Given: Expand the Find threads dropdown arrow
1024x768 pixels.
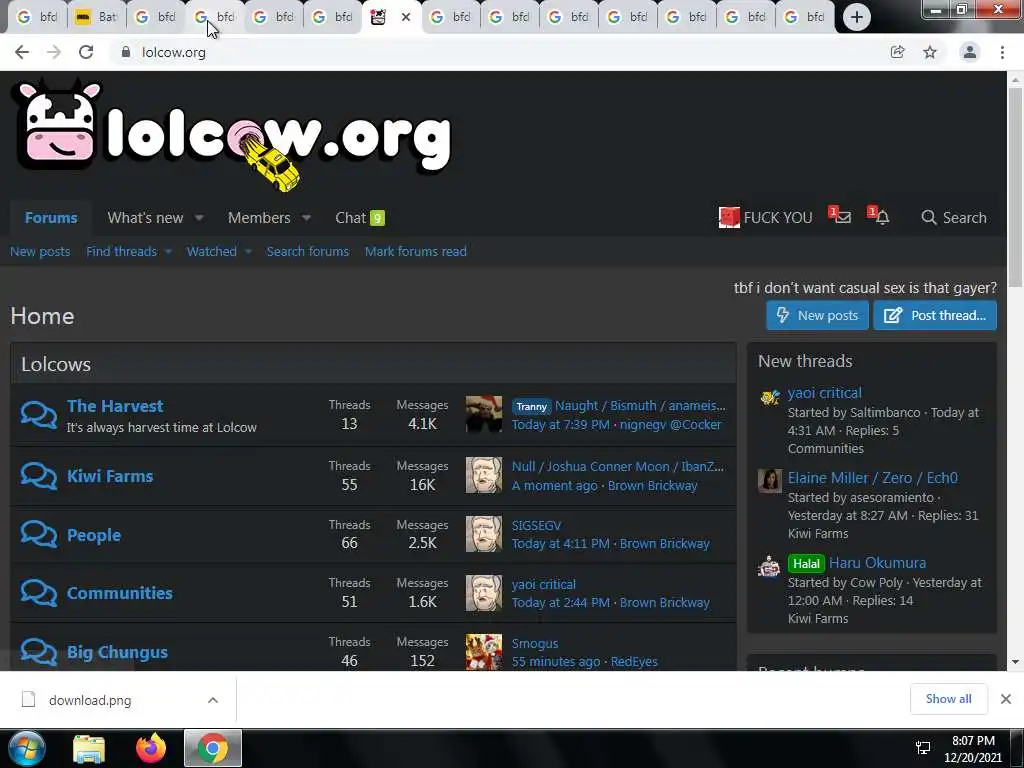Looking at the screenshot, I should click(x=168, y=251).
